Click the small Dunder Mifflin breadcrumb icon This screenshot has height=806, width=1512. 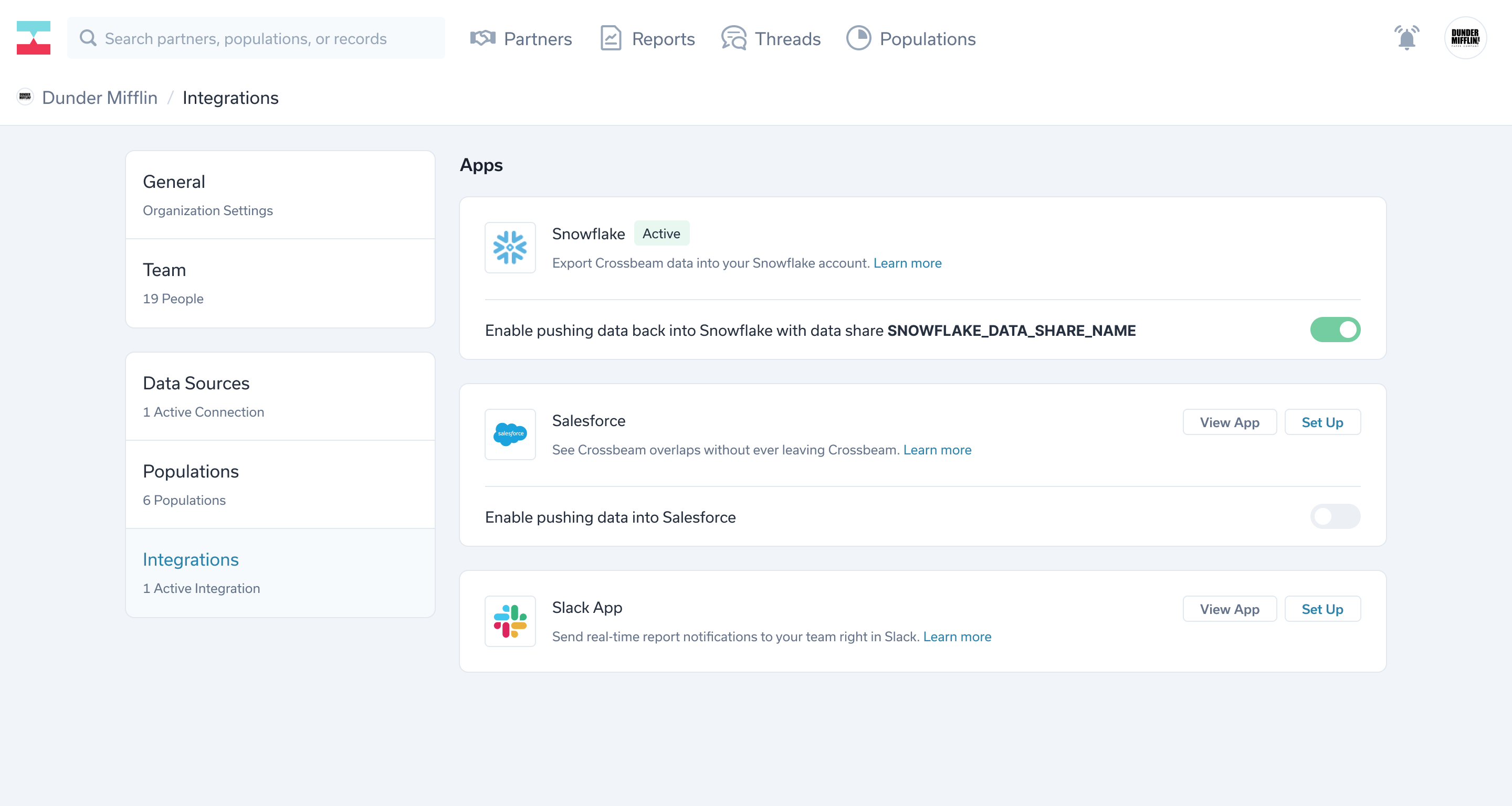25,97
